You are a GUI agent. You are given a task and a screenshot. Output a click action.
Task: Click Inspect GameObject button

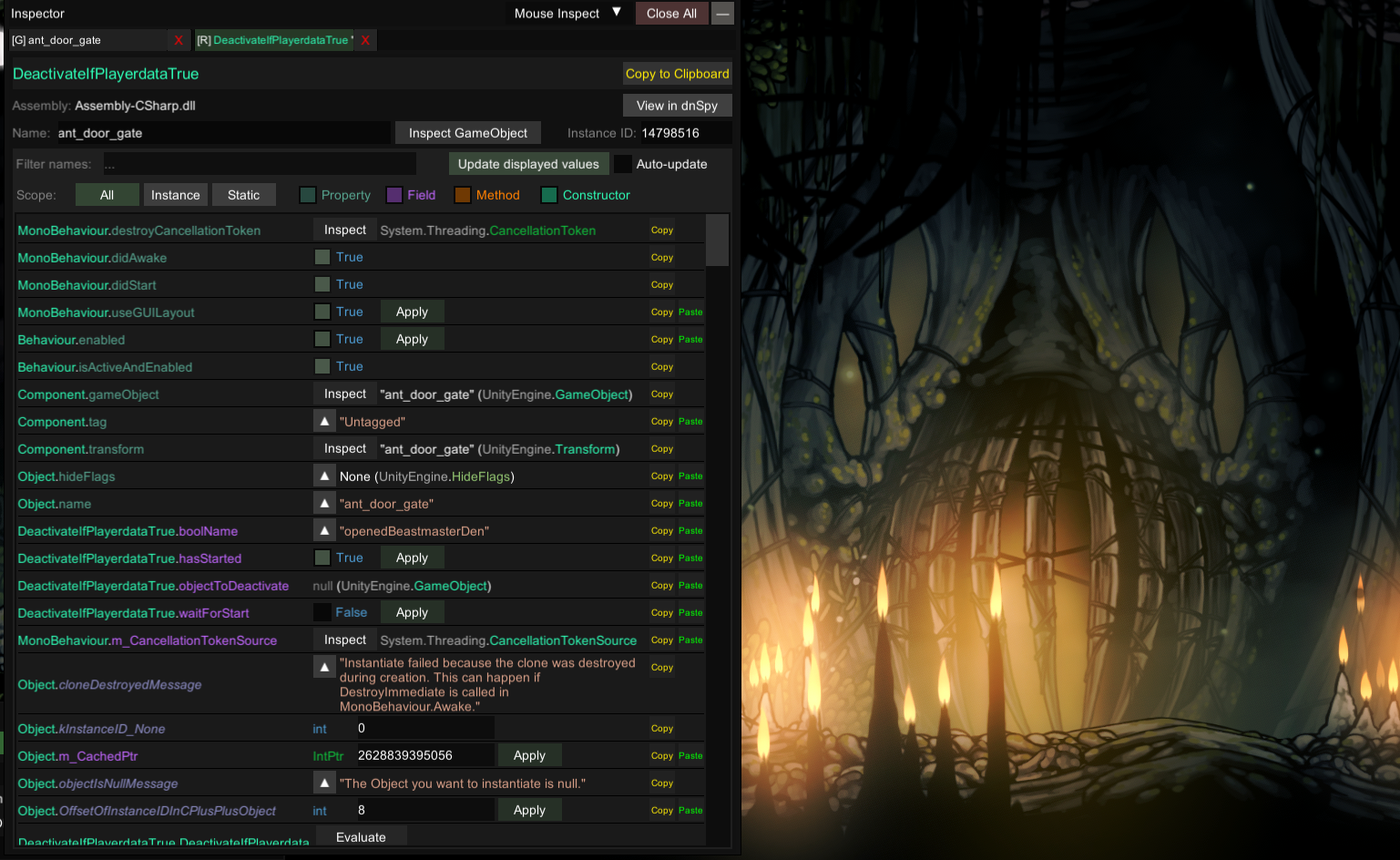point(467,133)
